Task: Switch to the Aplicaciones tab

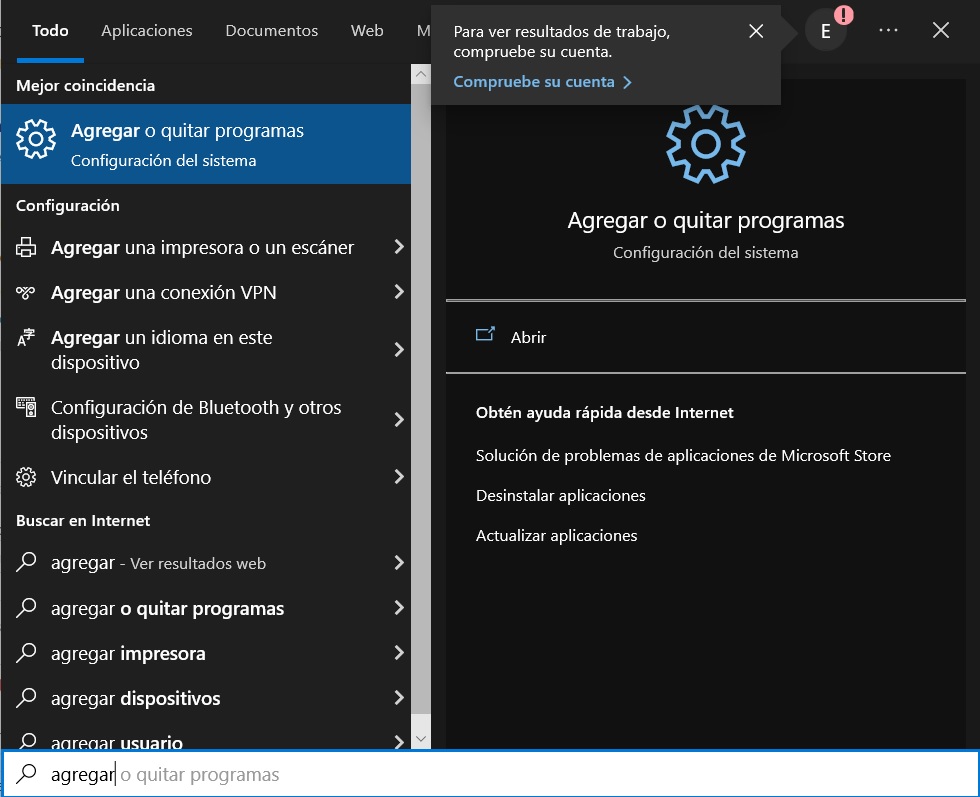Action: coord(147,31)
